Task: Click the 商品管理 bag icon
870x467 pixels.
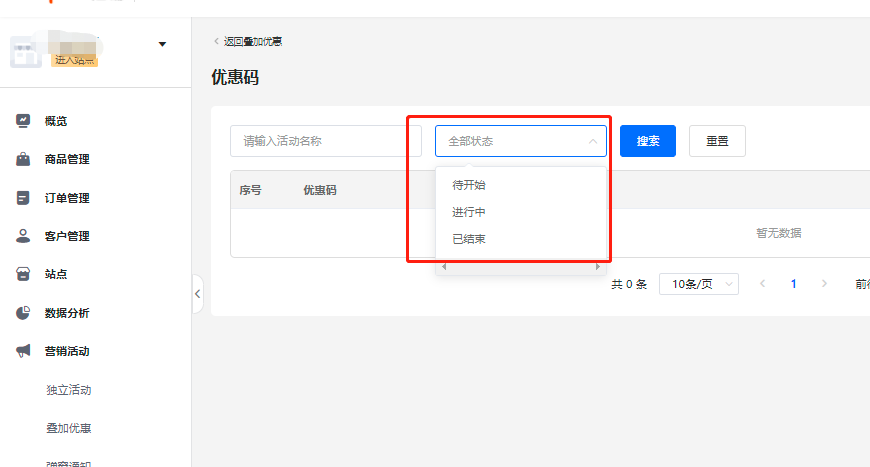Action: pyautogui.click(x=23, y=159)
